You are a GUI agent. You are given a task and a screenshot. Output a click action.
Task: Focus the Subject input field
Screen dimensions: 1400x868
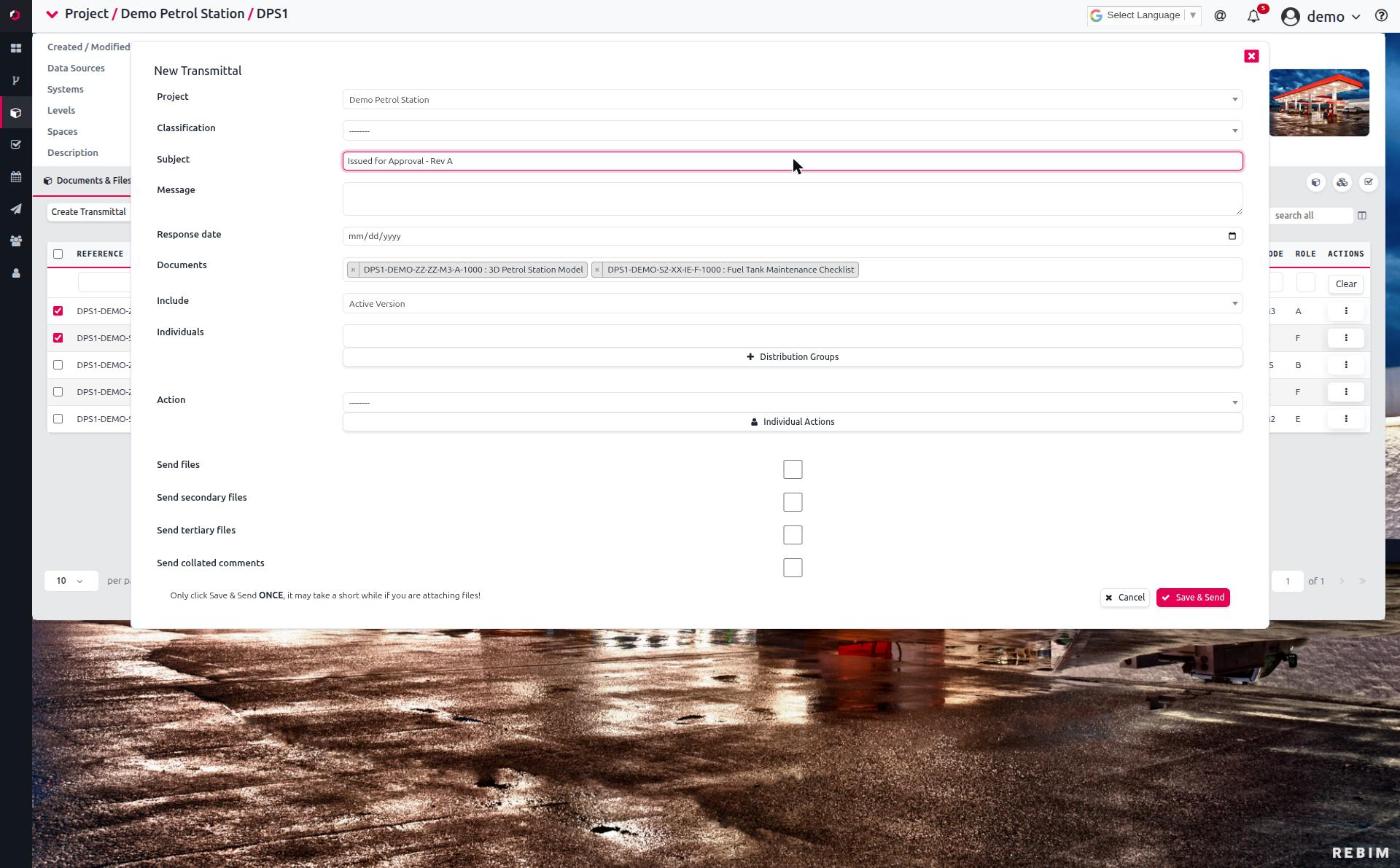(x=792, y=161)
